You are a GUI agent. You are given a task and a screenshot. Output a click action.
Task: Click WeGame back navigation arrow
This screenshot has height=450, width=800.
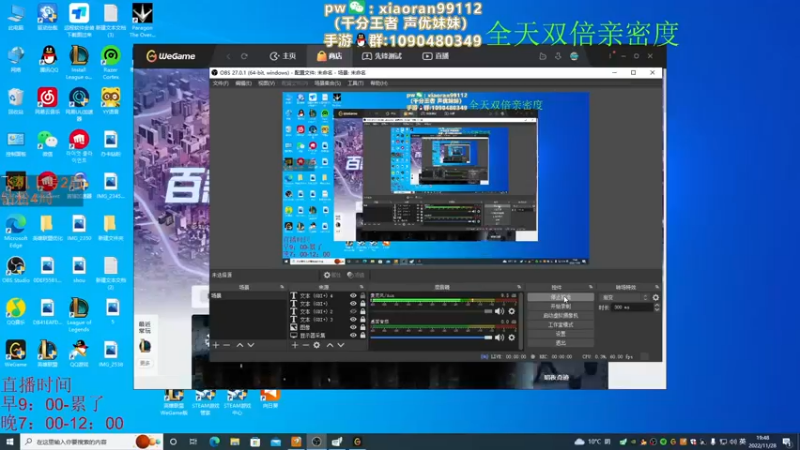pyautogui.click(x=228, y=56)
